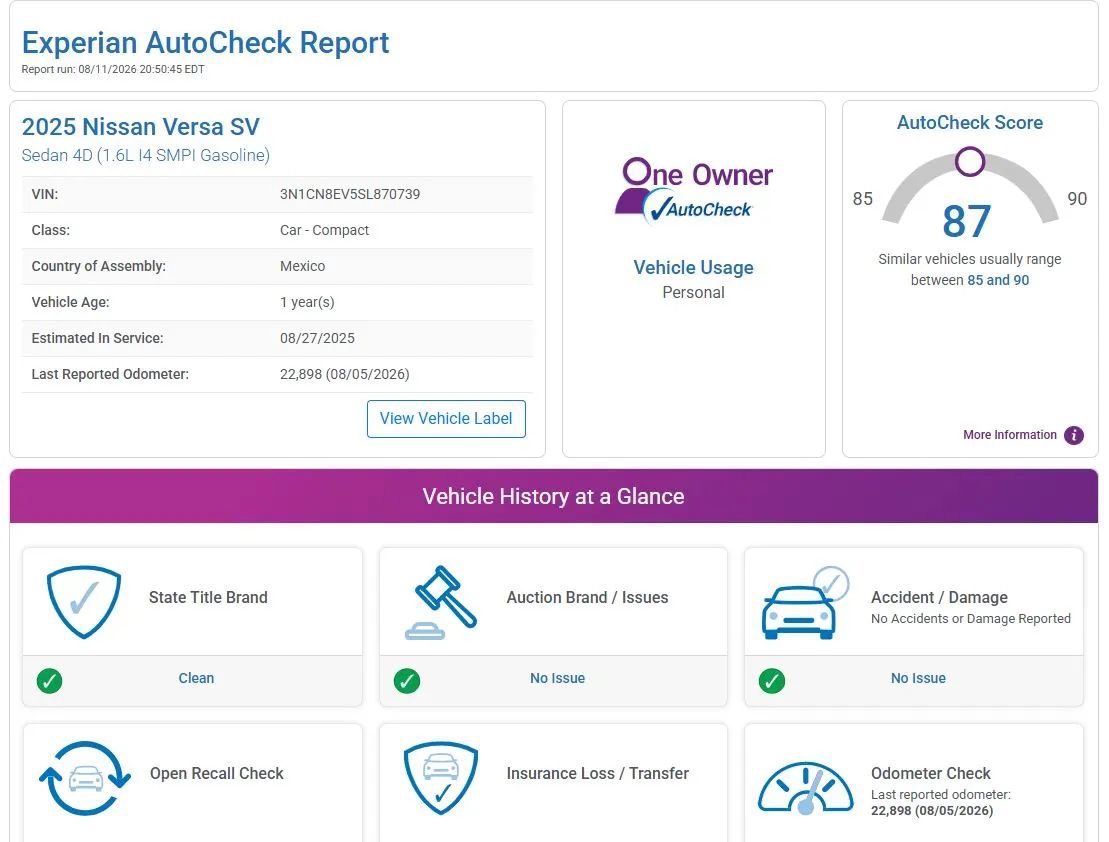The image size is (1109, 842).
Task: Click the Report run timestamp text
Action: coord(113,69)
